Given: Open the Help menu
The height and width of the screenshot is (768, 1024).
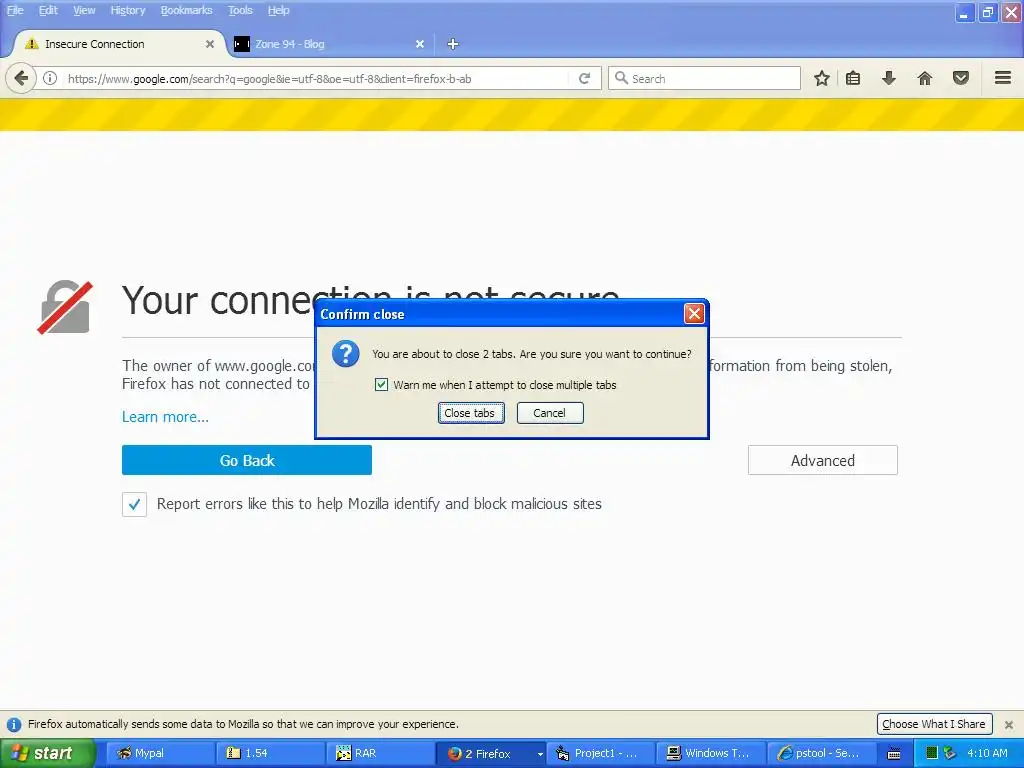Looking at the screenshot, I should click(x=278, y=10).
